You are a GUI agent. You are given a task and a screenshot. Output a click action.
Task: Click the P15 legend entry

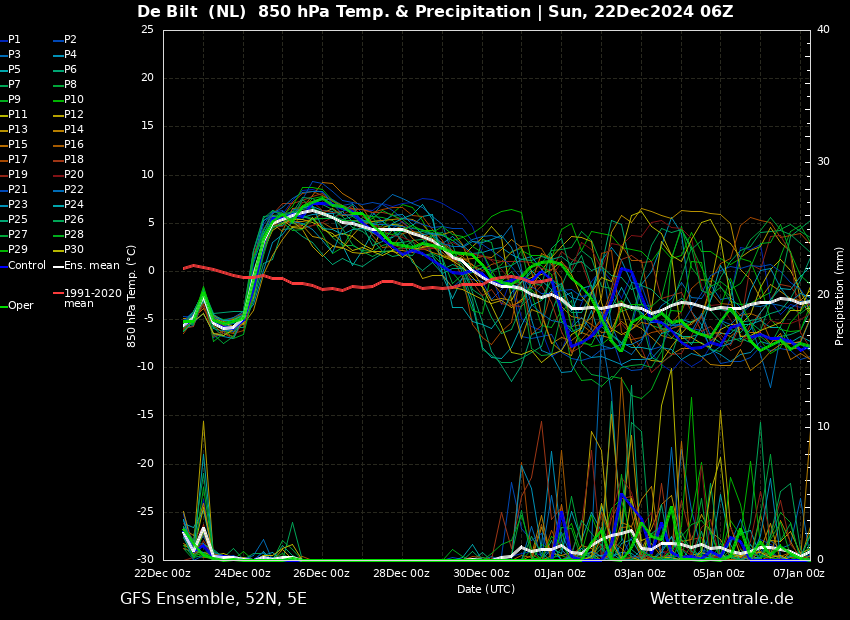tap(17, 144)
